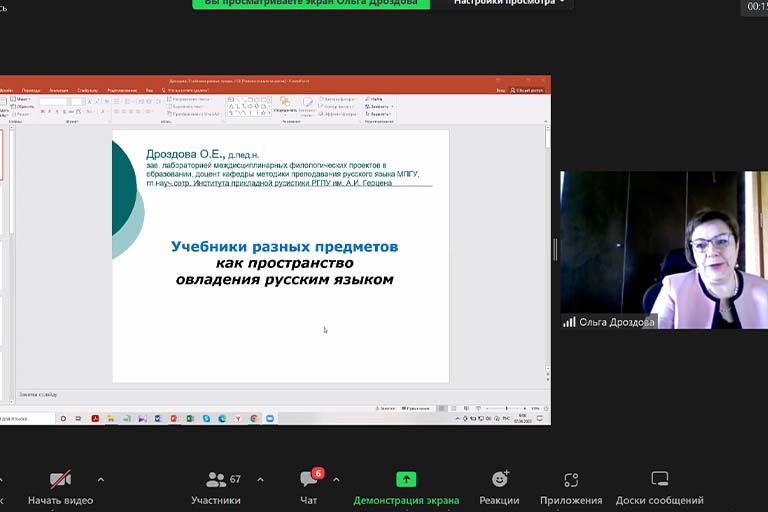
Task: Open the Participants panel icon
Action: (216, 480)
